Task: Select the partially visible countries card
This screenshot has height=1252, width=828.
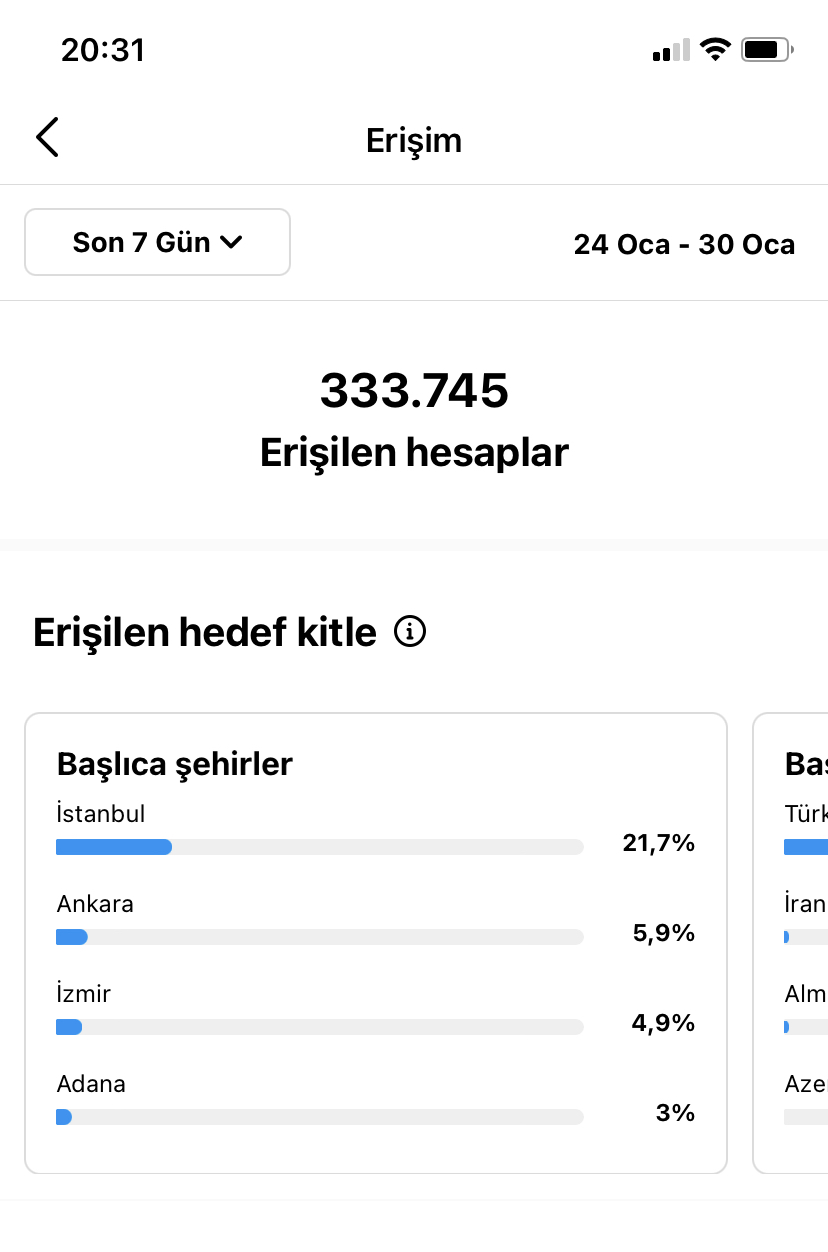Action: click(790, 943)
